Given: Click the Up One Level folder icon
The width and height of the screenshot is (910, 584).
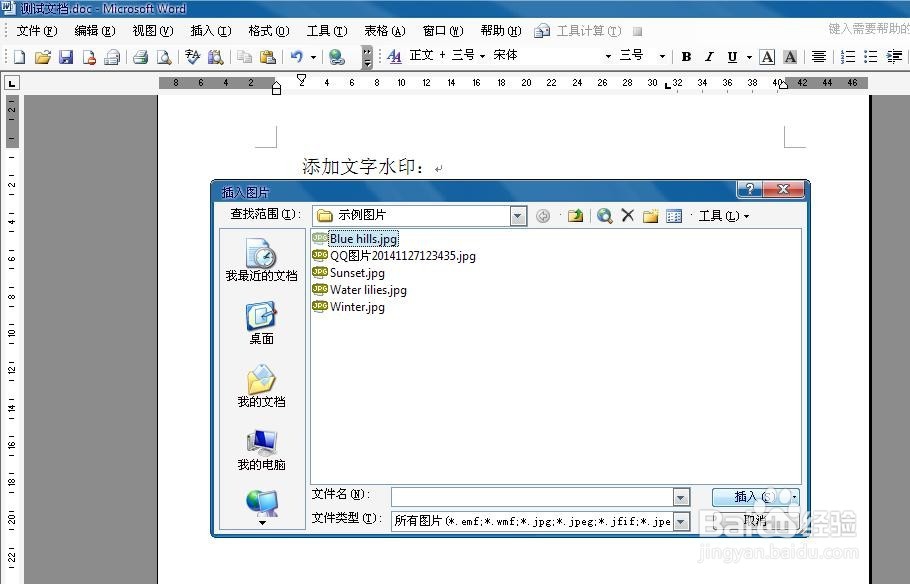Looking at the screenshot, I should 575,215.
